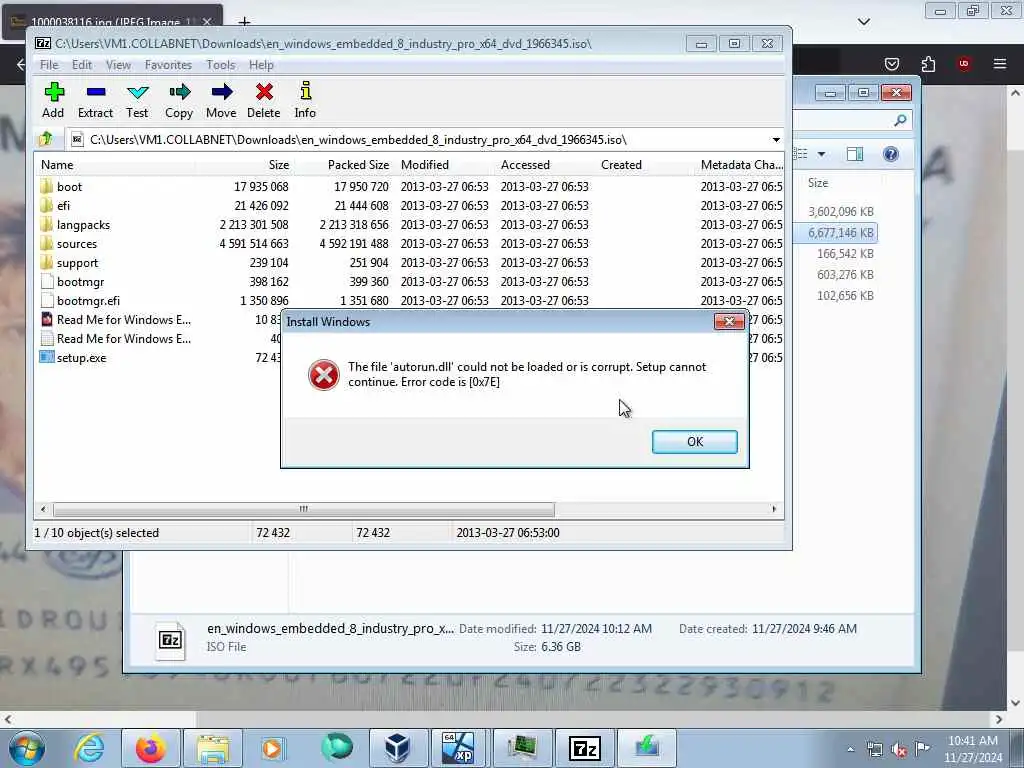Click the Copy toolbar icon
1024x768 pixels.
[179, 100]
